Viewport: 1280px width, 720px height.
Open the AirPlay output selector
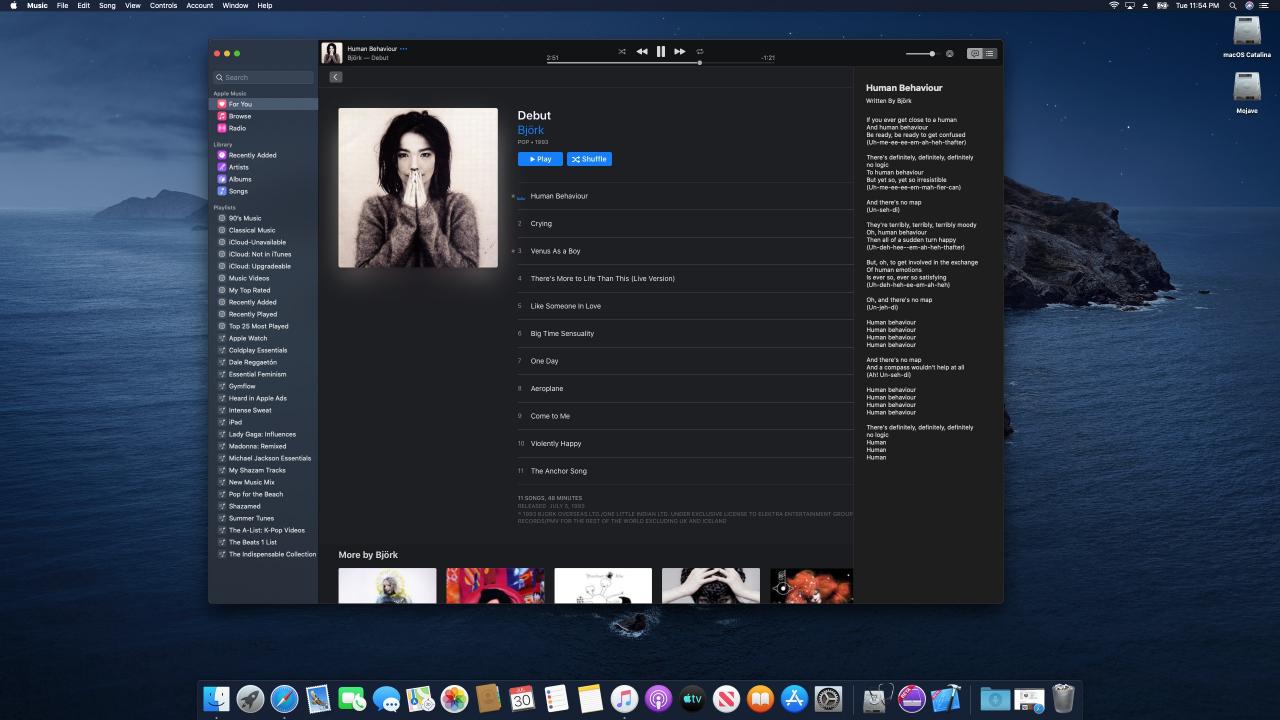pyautogui.click(x=950, y=54)
